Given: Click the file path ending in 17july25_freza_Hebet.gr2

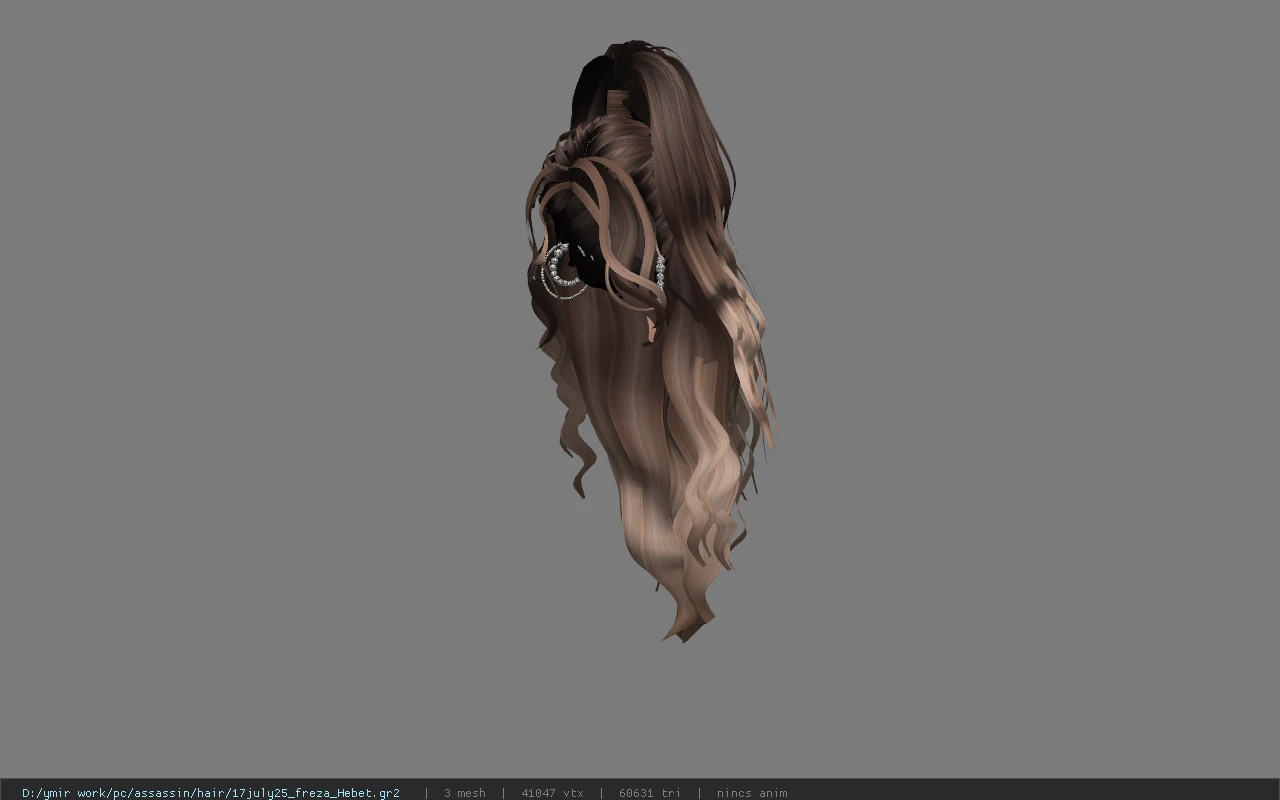Looking at the screenshot, I should [x=211, y=793].
